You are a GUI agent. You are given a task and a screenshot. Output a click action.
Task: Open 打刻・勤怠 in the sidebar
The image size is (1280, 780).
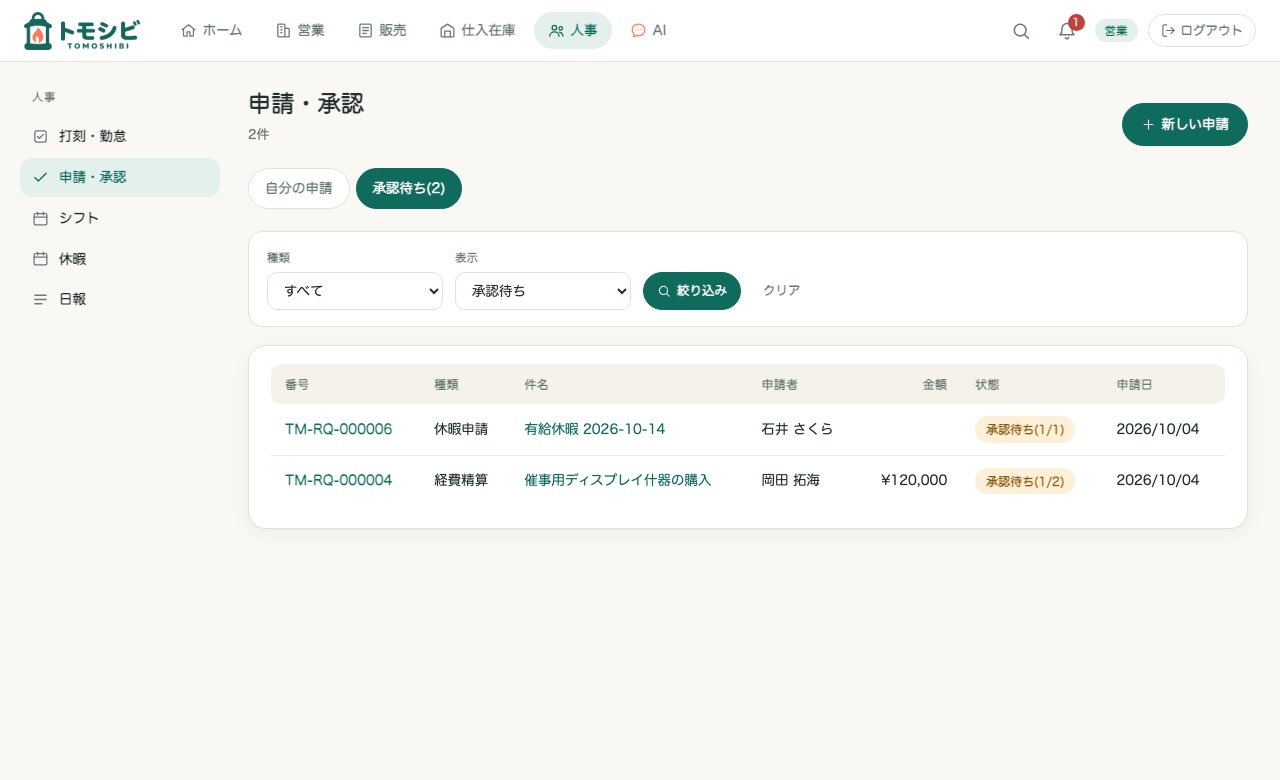[x=120, y=136]
